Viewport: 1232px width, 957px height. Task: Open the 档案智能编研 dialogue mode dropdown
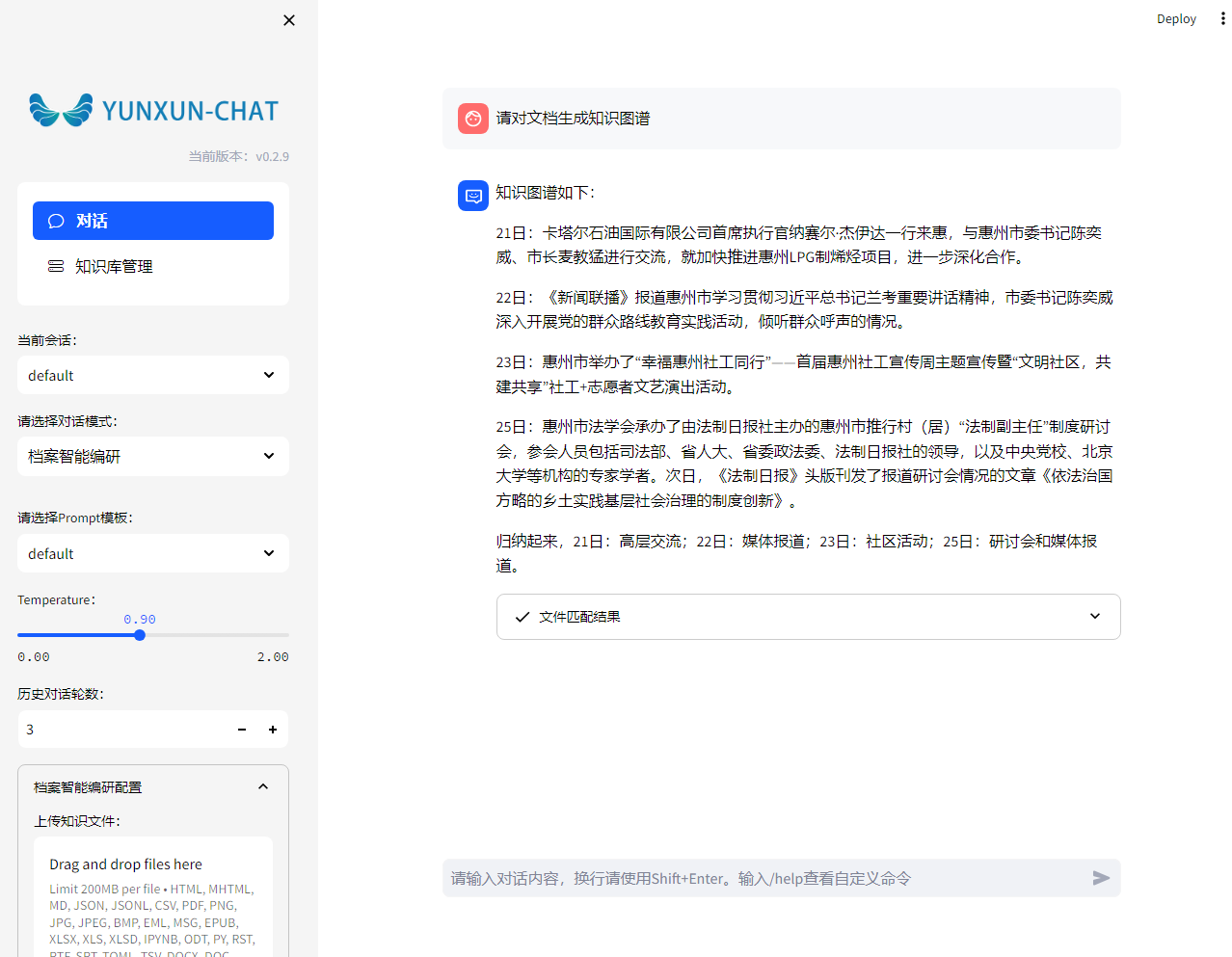coord(153,456)
